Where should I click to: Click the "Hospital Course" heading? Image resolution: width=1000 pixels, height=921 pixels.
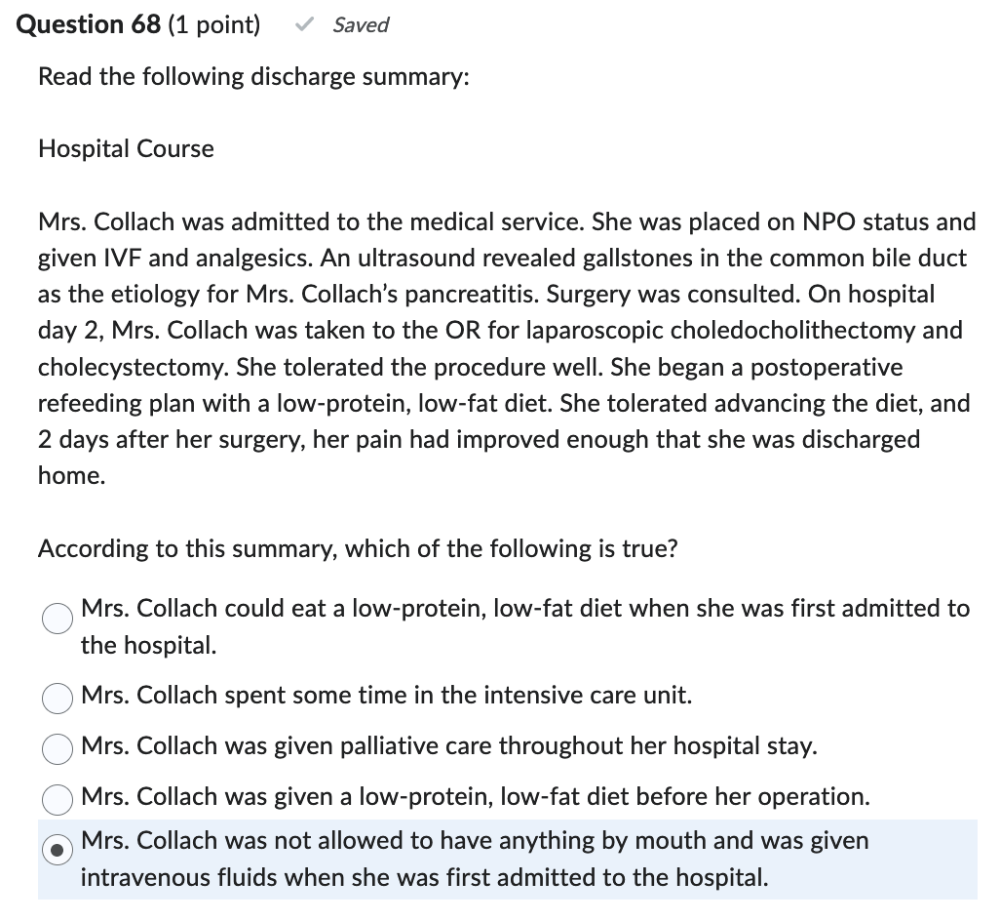coord(126,149)
